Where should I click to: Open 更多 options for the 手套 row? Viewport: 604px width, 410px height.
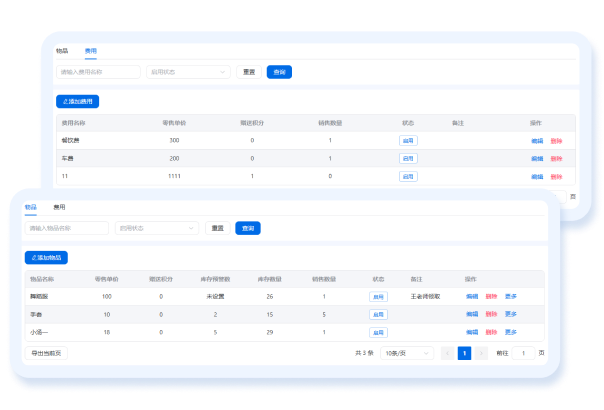pos(511,314)
